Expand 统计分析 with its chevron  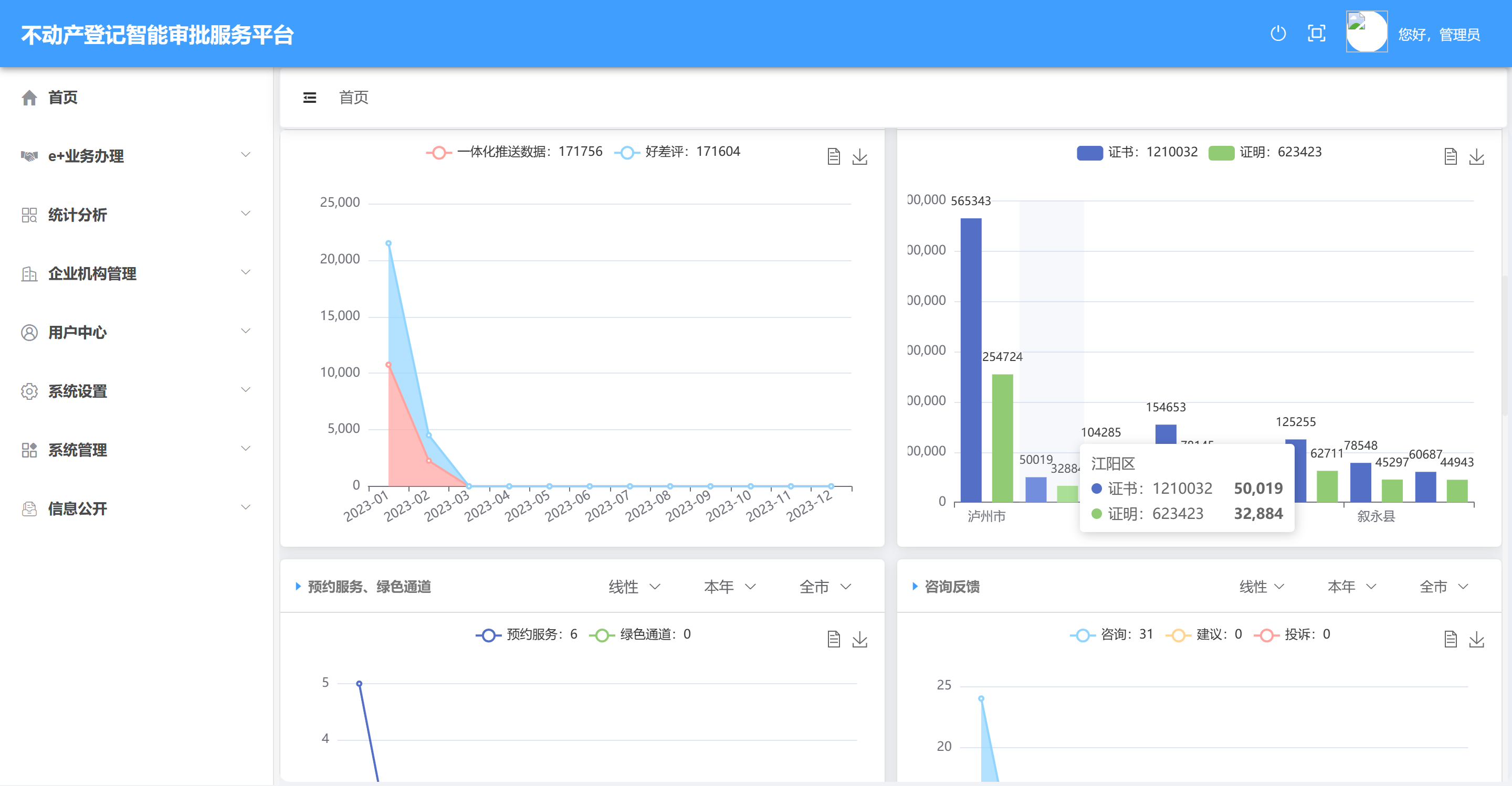coord(246,214)
